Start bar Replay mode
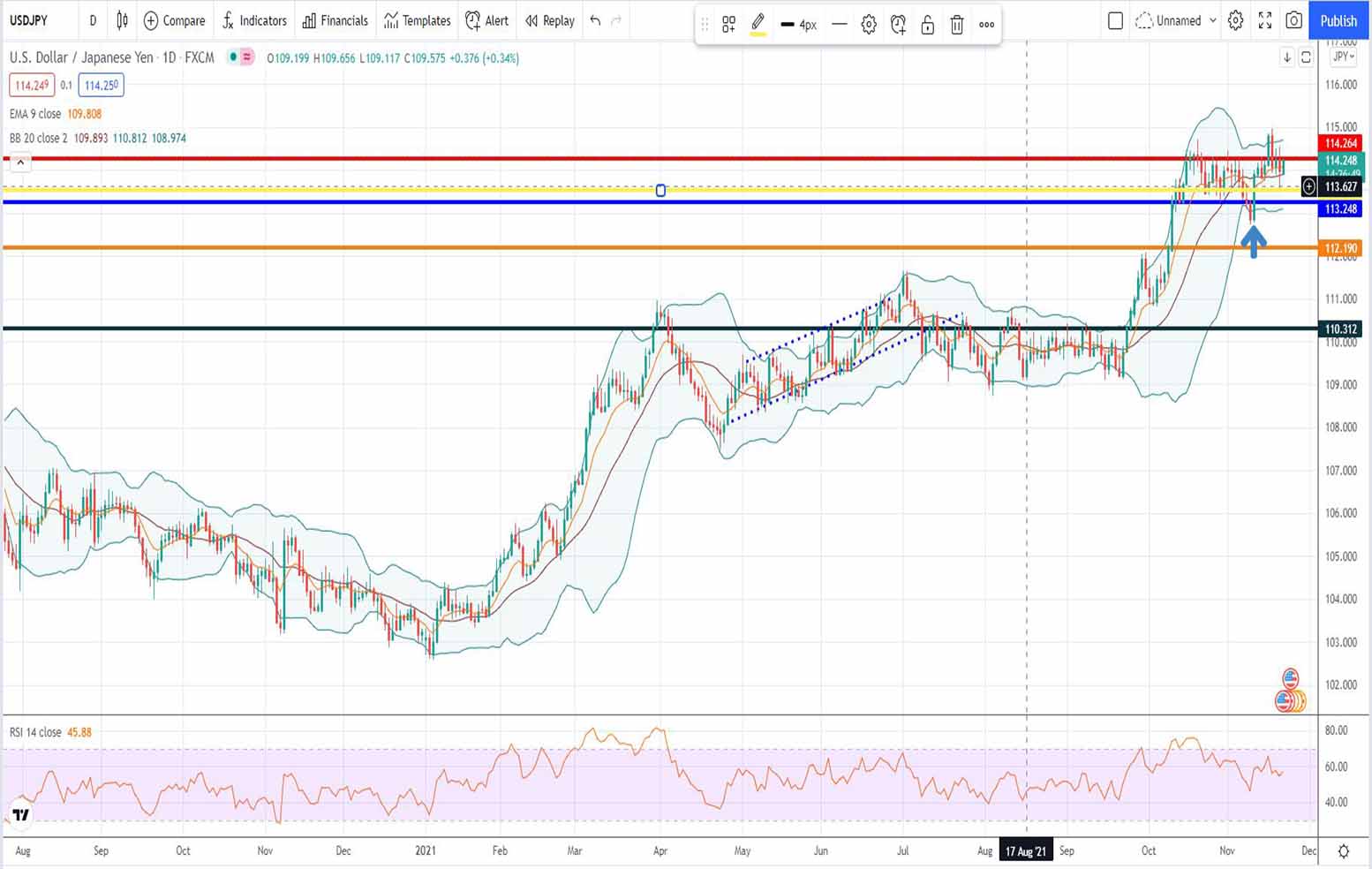Screen dimensions: 1372x869 click(549, 20)
